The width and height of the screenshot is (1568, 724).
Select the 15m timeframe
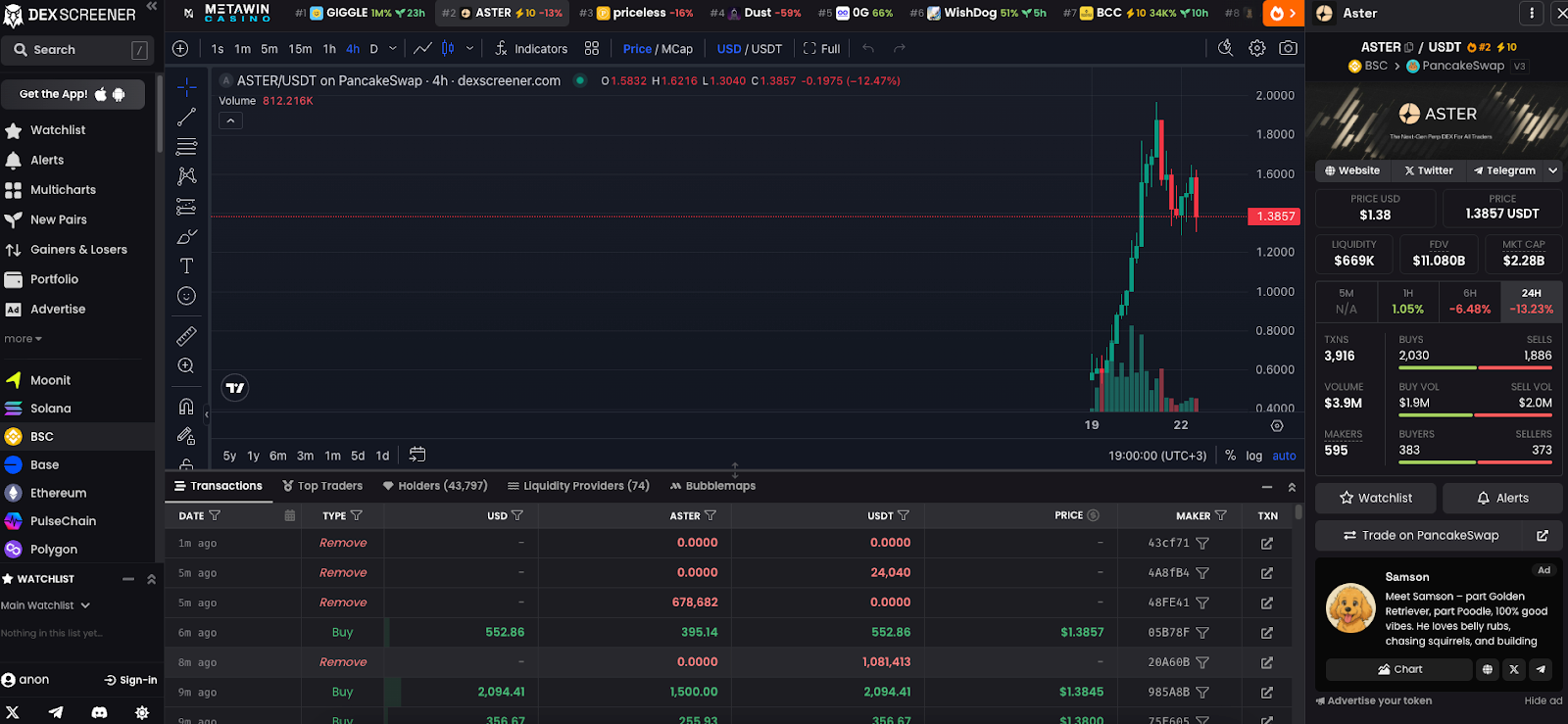300,49
